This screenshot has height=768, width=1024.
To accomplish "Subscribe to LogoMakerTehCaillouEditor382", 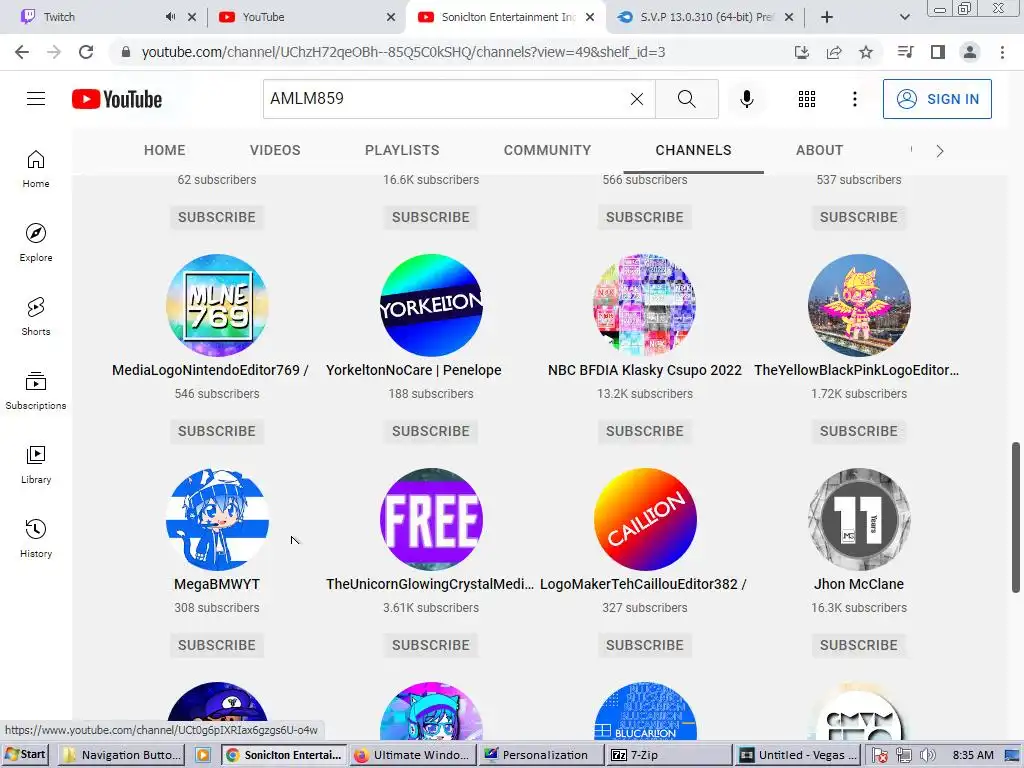I will [645, 645].
